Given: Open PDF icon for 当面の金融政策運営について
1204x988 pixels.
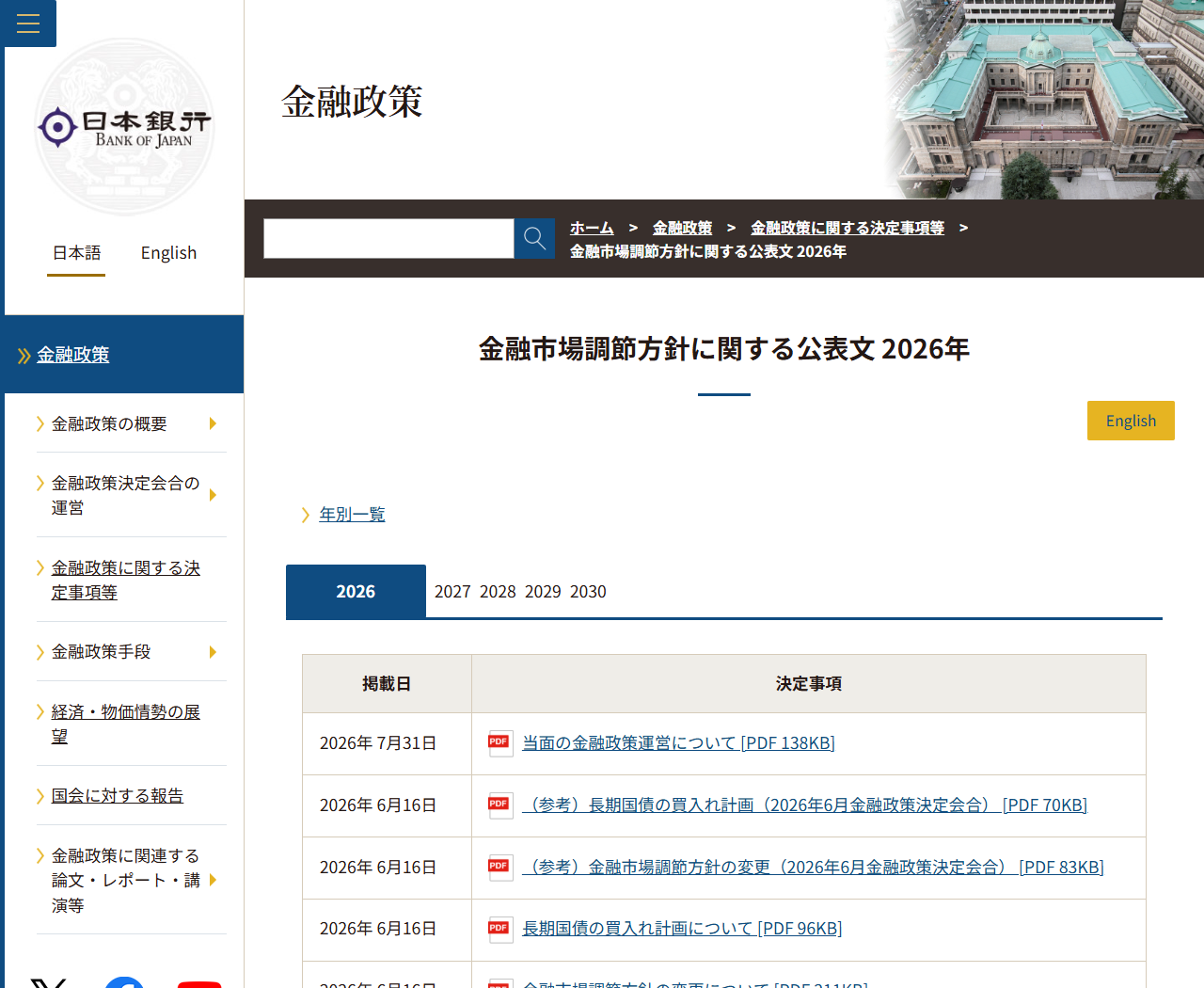Looking at the screenshot, I should [x=500, y=743].
